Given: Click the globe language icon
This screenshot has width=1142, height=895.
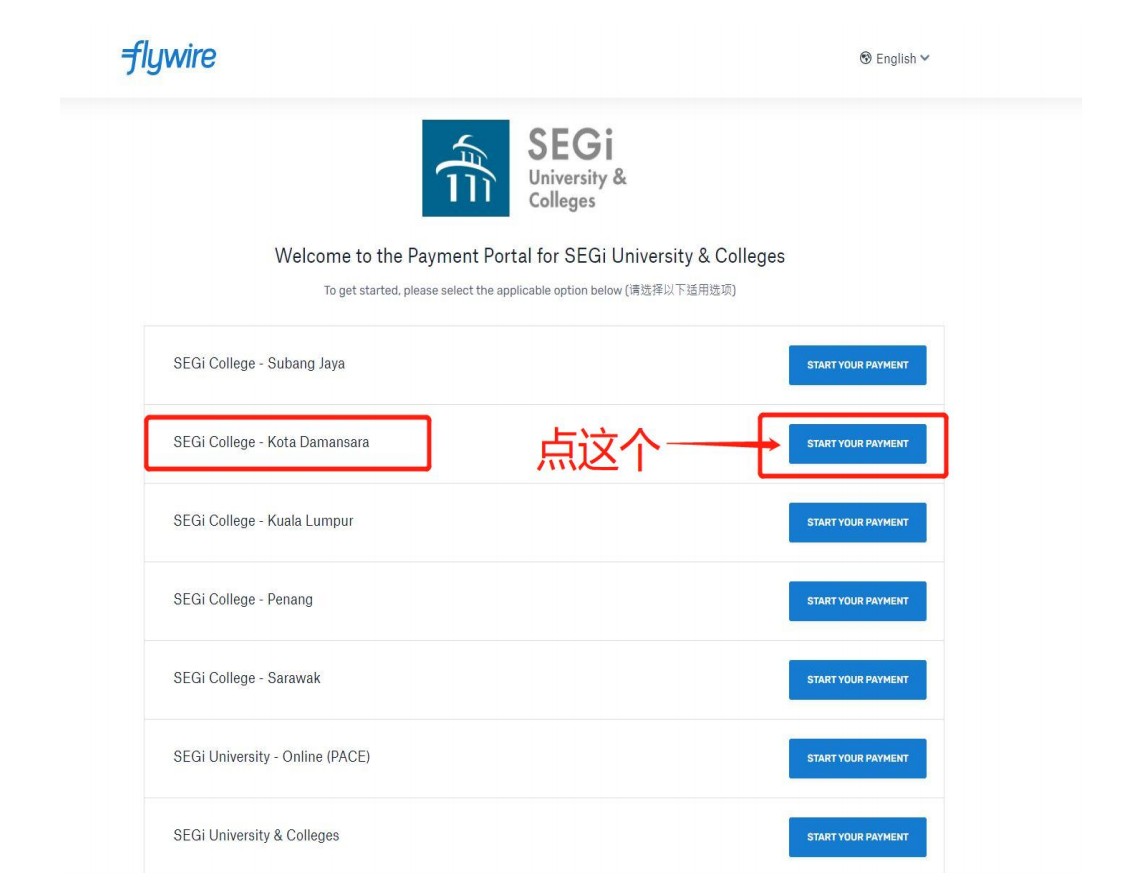Looking at the screenshot, I should (x=865, y=58).
